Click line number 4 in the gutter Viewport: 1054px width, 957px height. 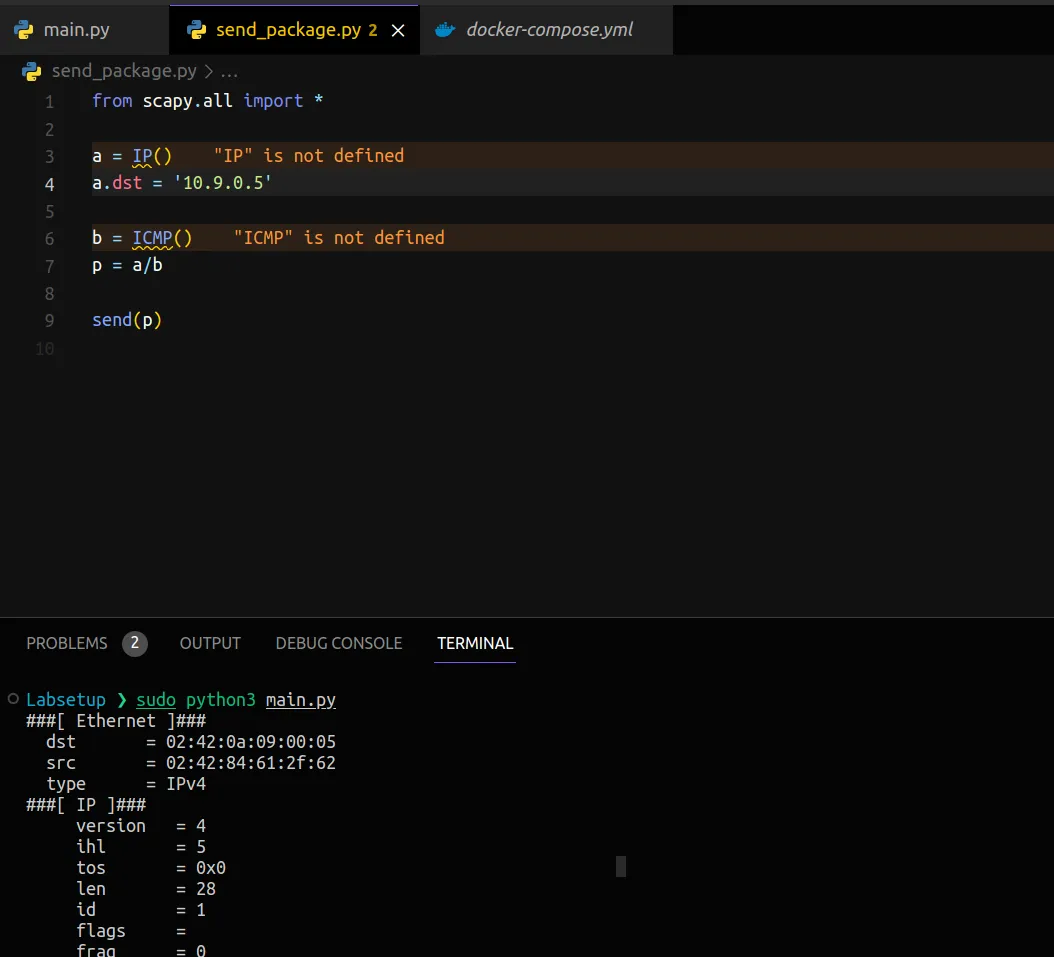coord(50,184)
